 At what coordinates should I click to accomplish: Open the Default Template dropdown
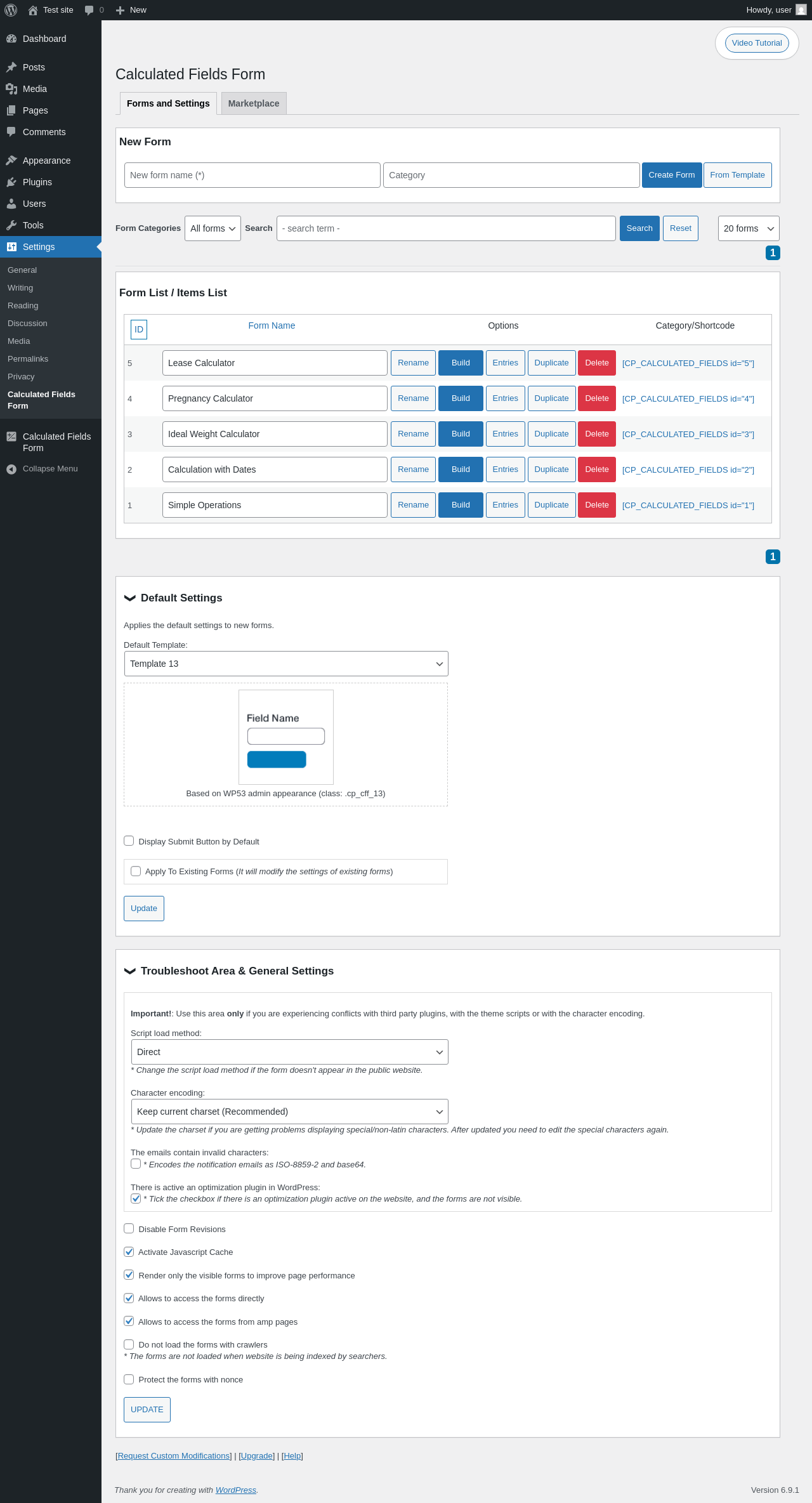[x=286, y=664]
